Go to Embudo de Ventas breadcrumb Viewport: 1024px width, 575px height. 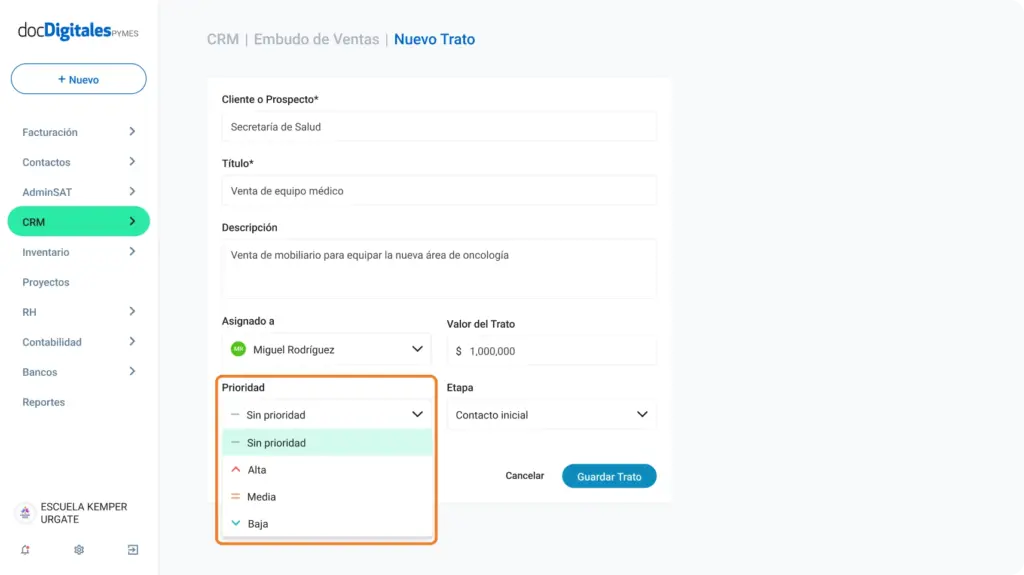click(316, 39)
